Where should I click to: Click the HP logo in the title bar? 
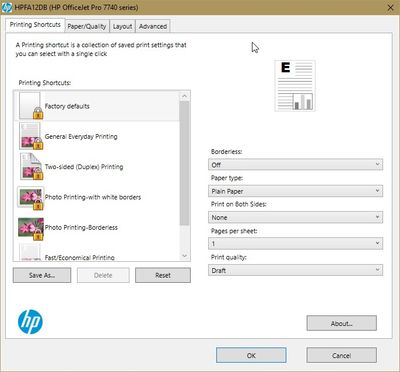[7, 7]
